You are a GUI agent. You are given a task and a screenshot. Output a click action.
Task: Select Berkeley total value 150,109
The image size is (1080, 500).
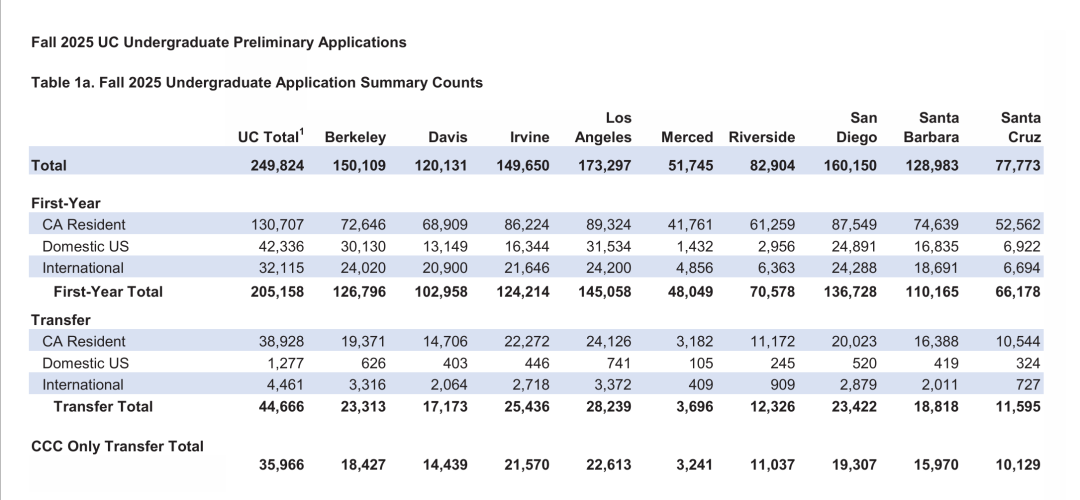pyautogui.click(x=359, y=165)
